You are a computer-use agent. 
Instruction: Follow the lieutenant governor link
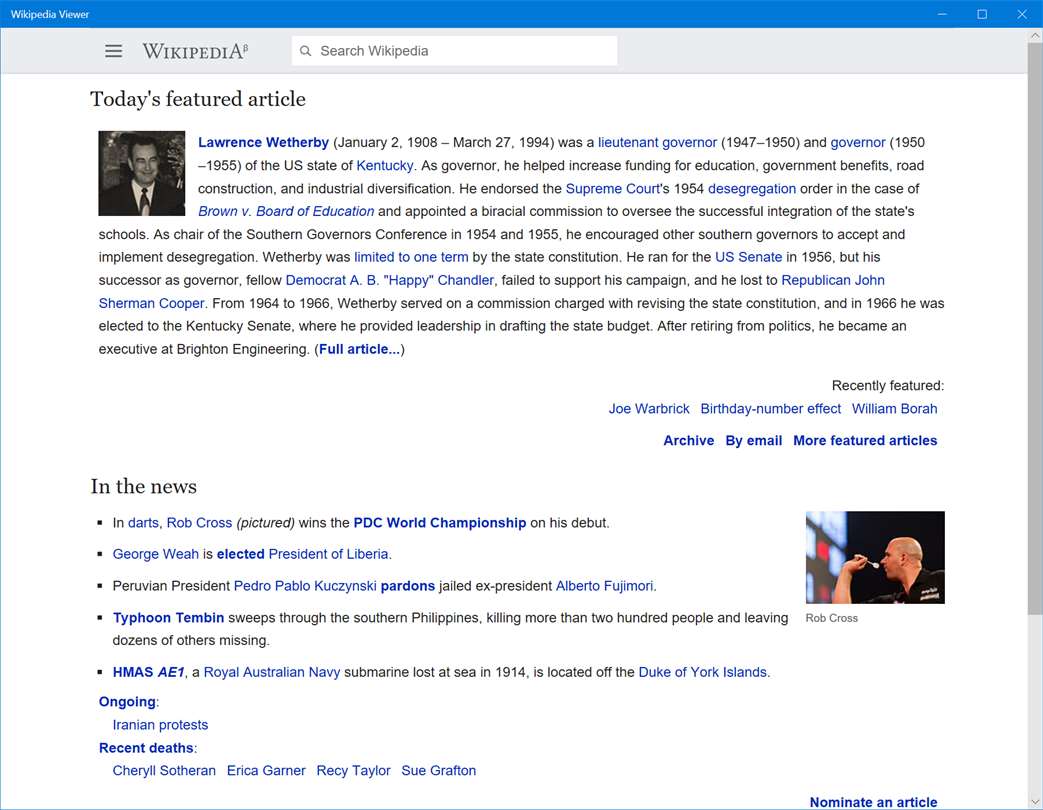(657, 142)
